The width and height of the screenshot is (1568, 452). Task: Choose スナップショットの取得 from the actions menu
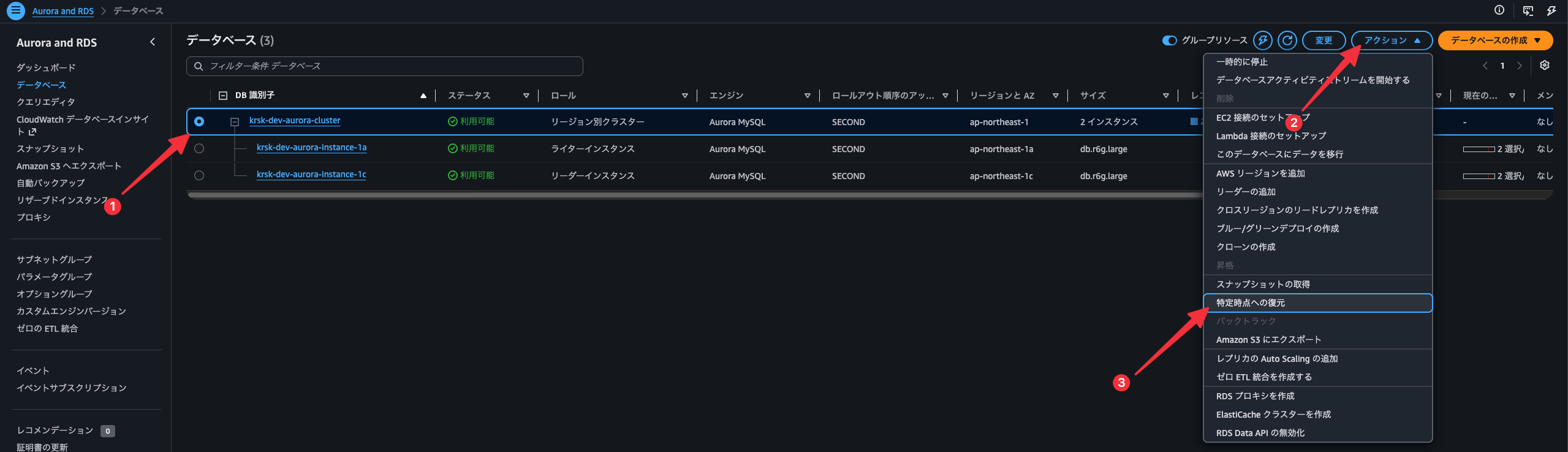click(x=1317, y=285)
